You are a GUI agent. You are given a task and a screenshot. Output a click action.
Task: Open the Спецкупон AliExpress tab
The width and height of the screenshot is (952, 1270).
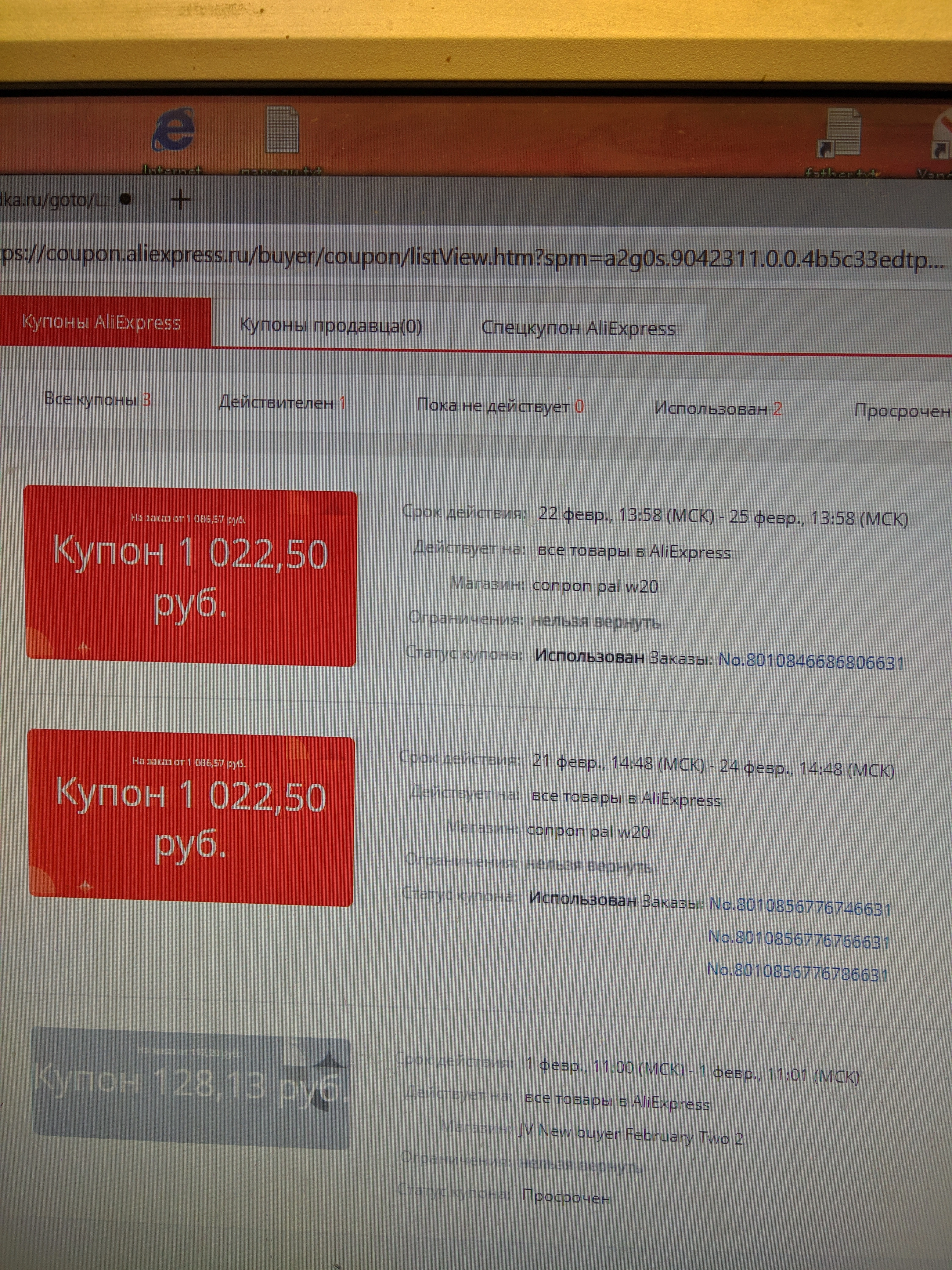click(579, 328)
